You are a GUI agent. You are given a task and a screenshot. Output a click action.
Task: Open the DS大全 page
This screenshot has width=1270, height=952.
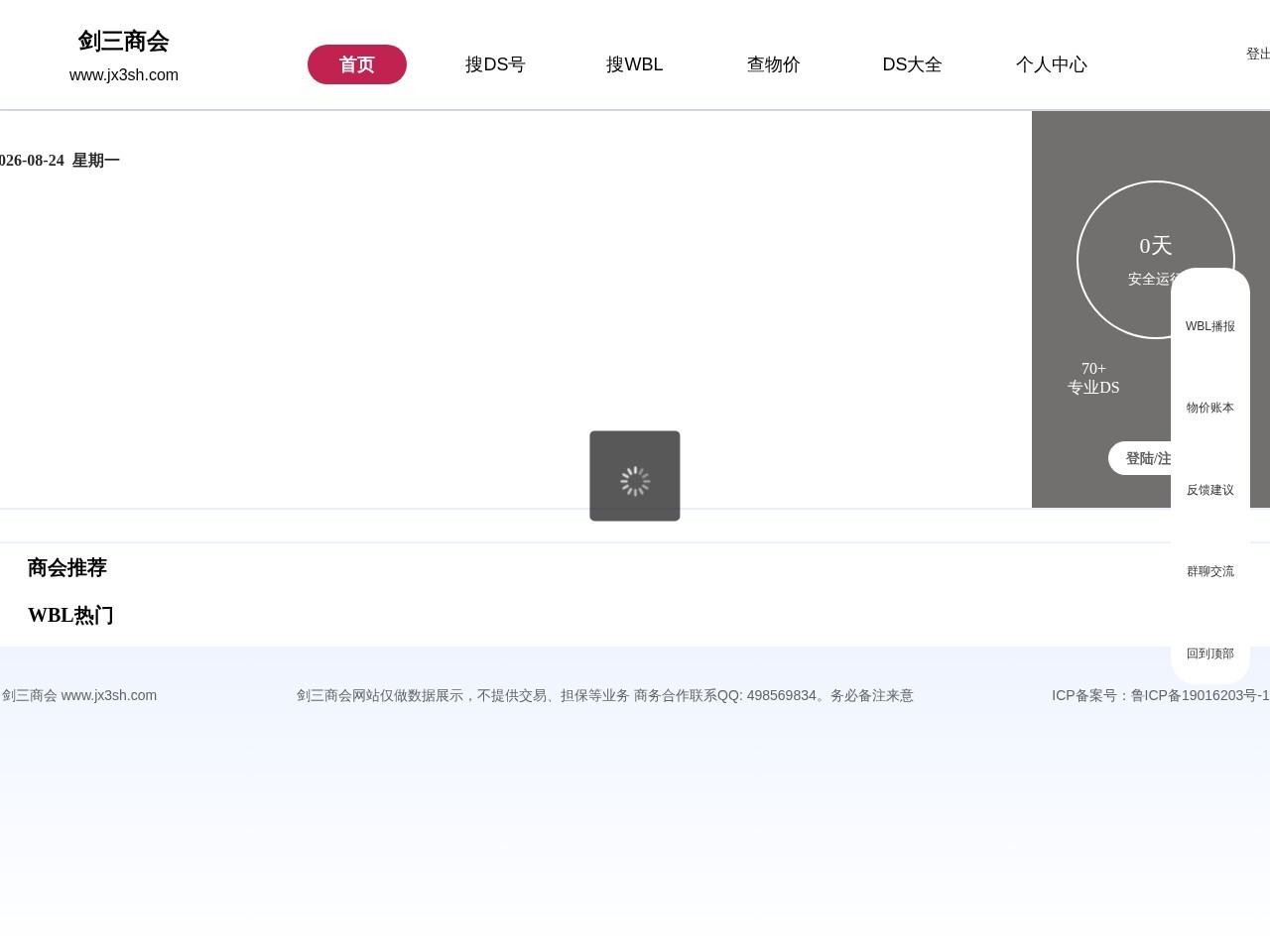[913, 64]
